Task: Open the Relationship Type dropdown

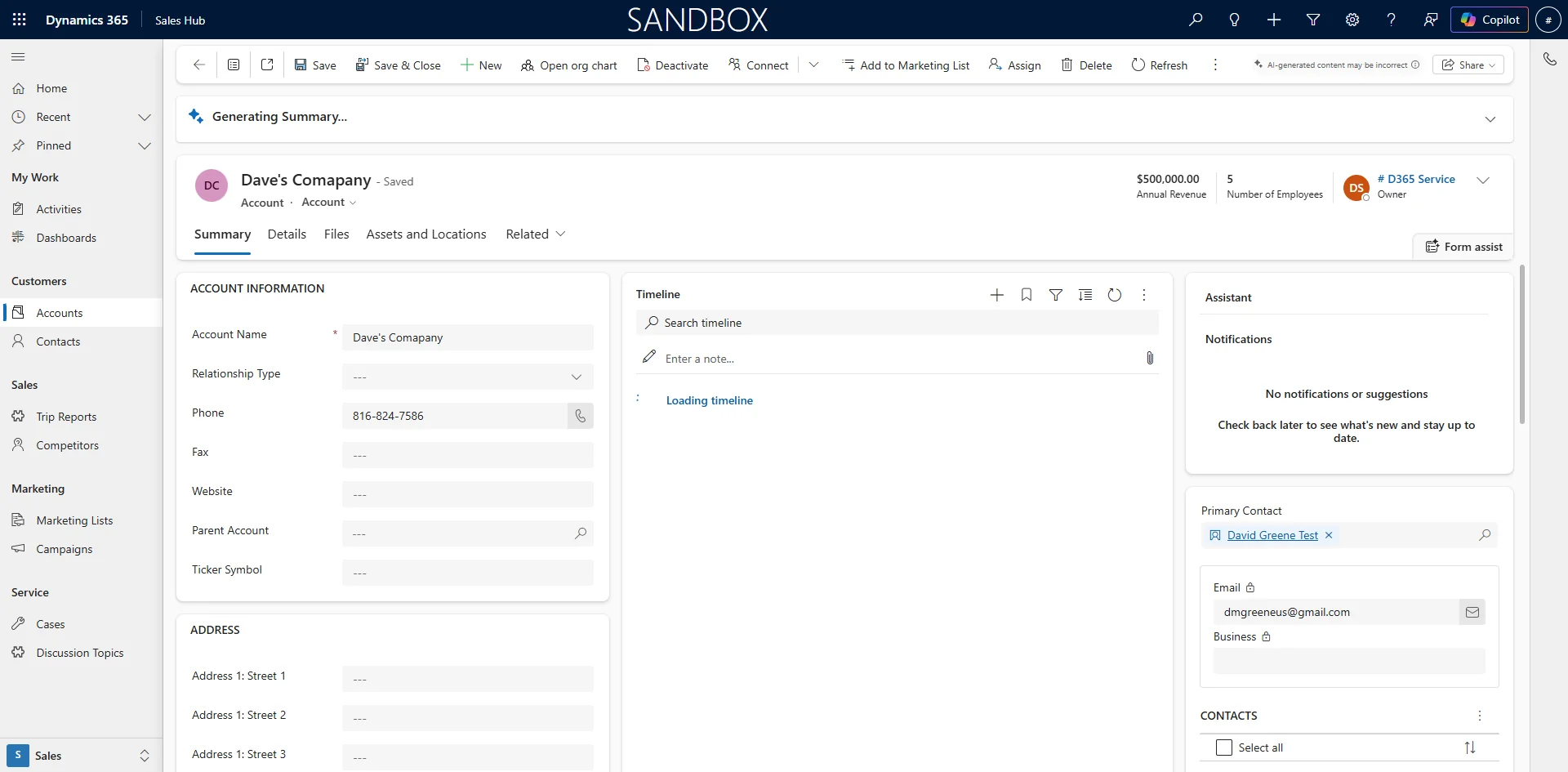Action: pyautogui.click(x=576, y=377)
